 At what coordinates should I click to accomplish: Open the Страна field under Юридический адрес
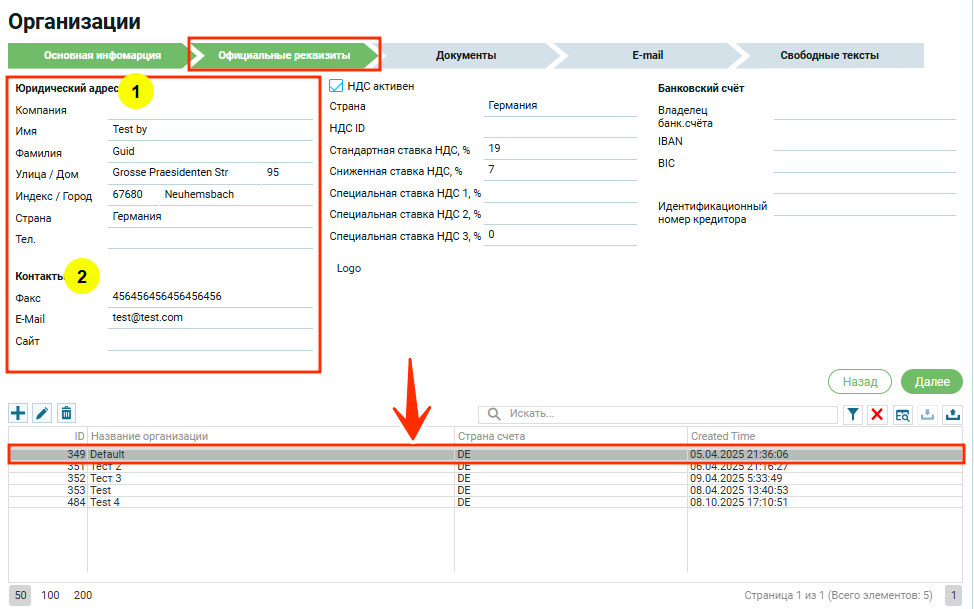click(210, 217)
